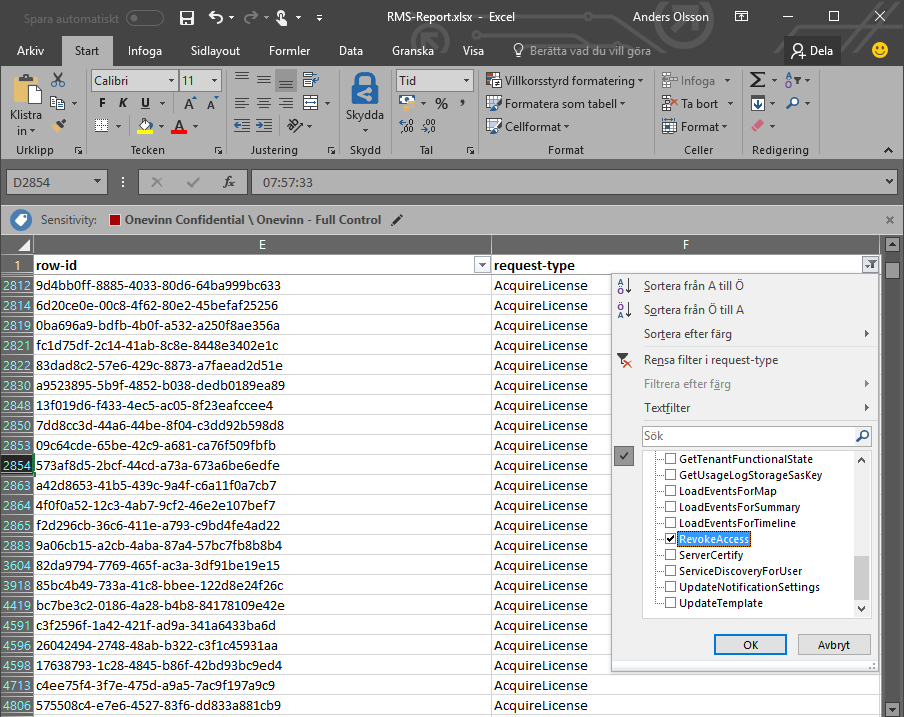Screen dimensions: 904x717
Task: Select Rensa filter i request-type
Action: (710, 360)
